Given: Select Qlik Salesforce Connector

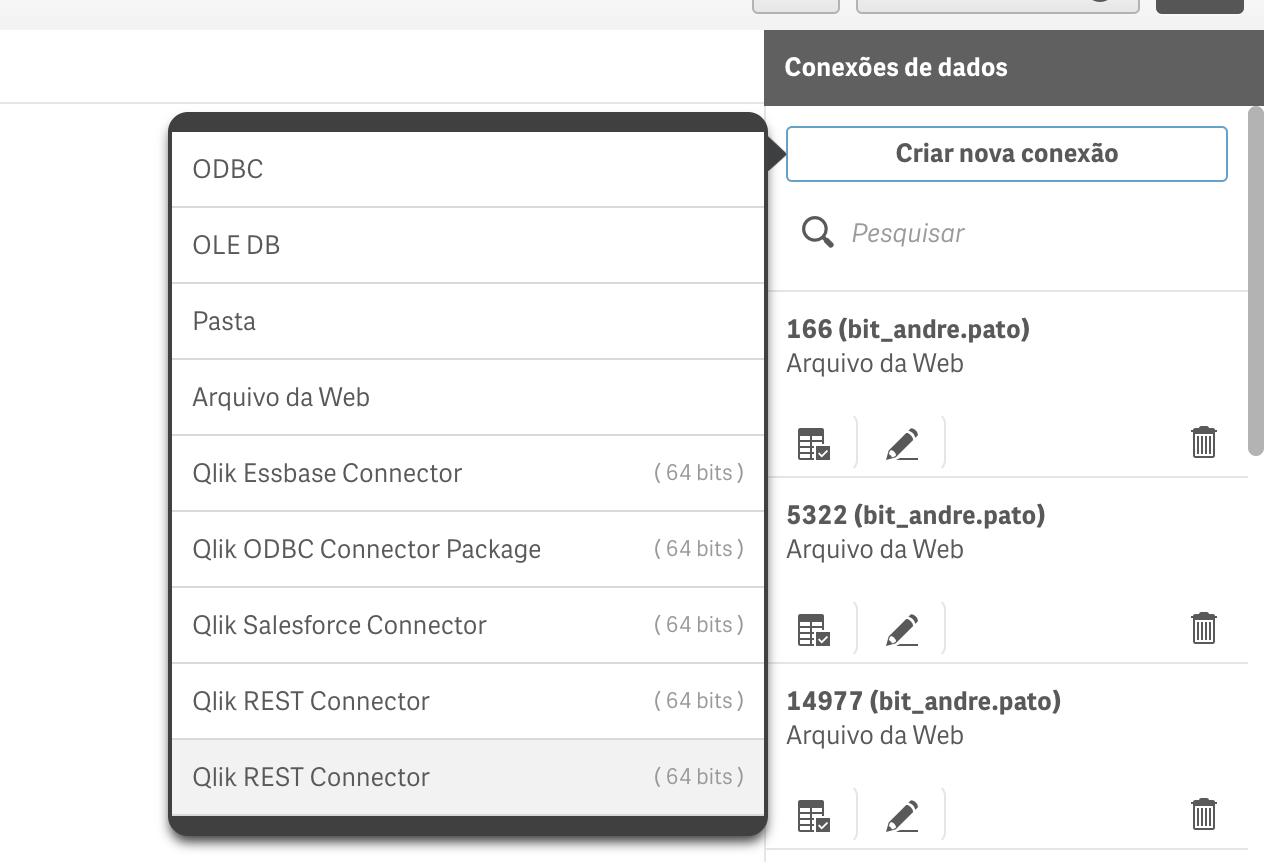Looking at the screenshot, I should point(468,625).
